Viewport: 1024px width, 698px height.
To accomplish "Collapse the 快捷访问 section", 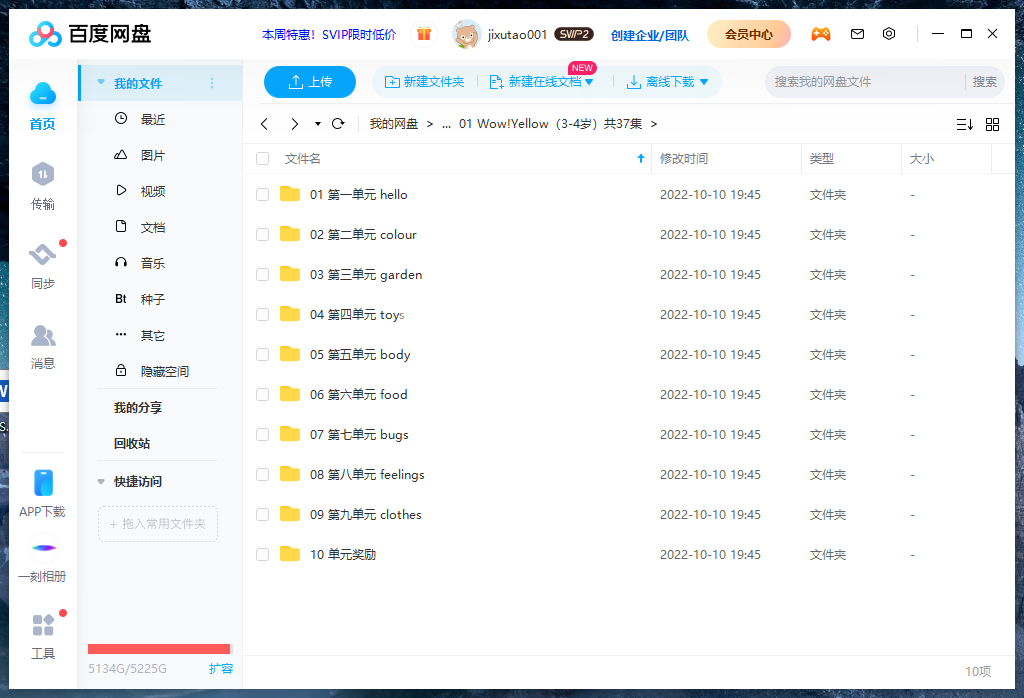I will pos(101,481).
